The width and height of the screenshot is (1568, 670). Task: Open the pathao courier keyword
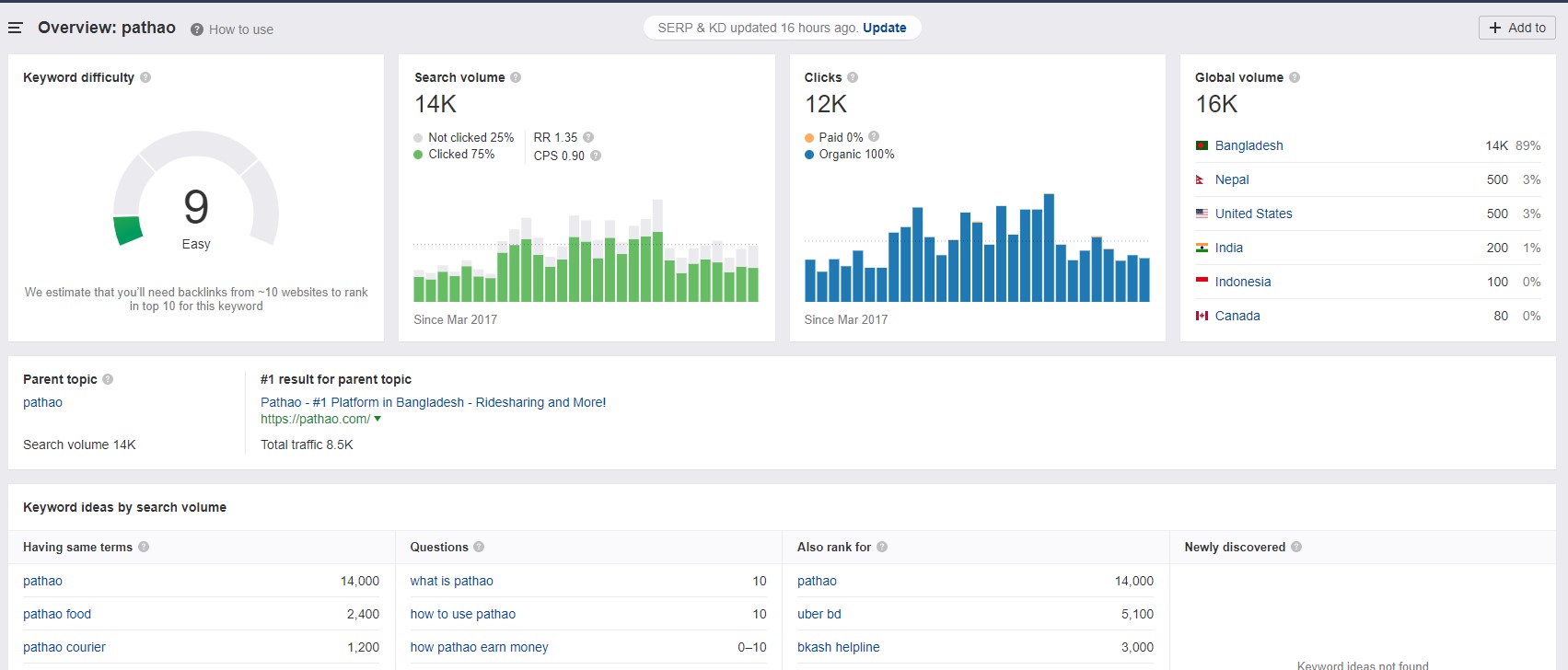[x=64, y=647]
